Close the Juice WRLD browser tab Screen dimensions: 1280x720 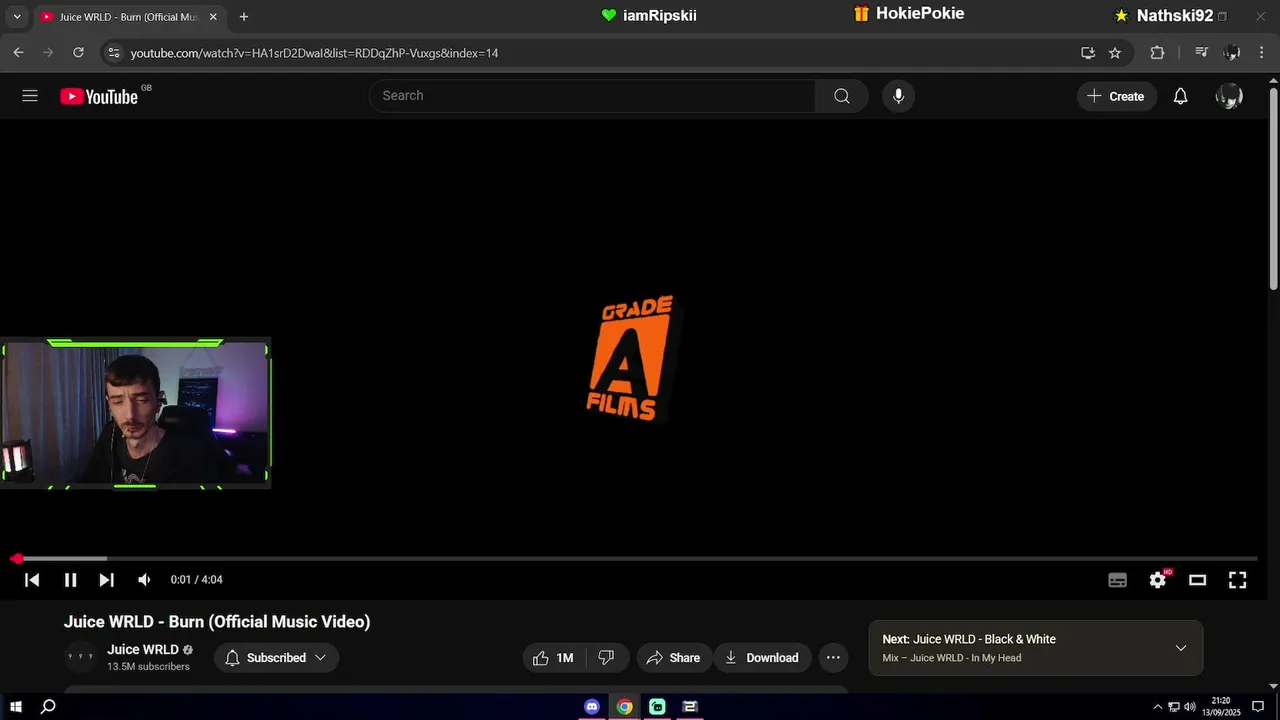213,17
